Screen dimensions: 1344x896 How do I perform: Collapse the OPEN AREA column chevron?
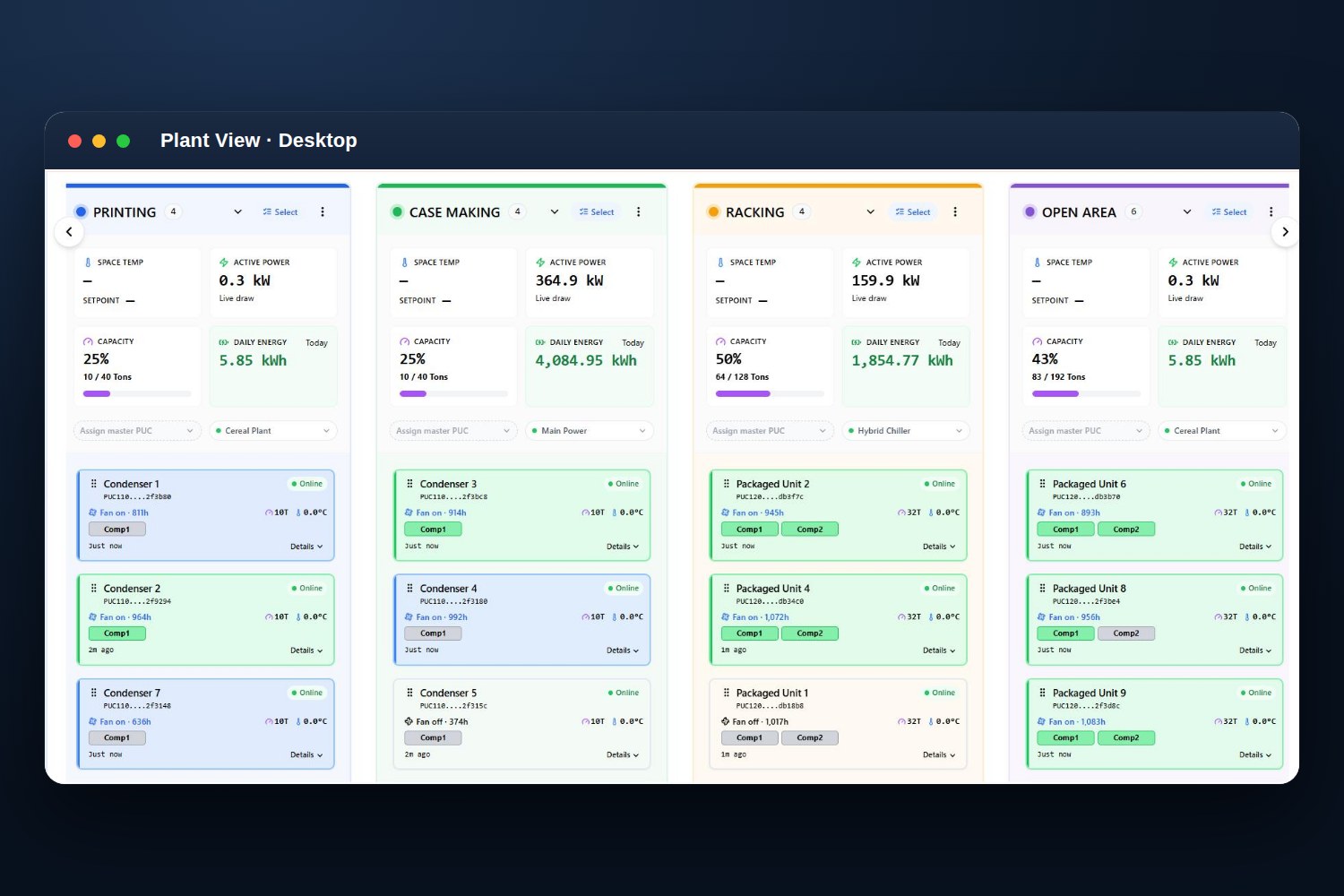click(1187, 212)
